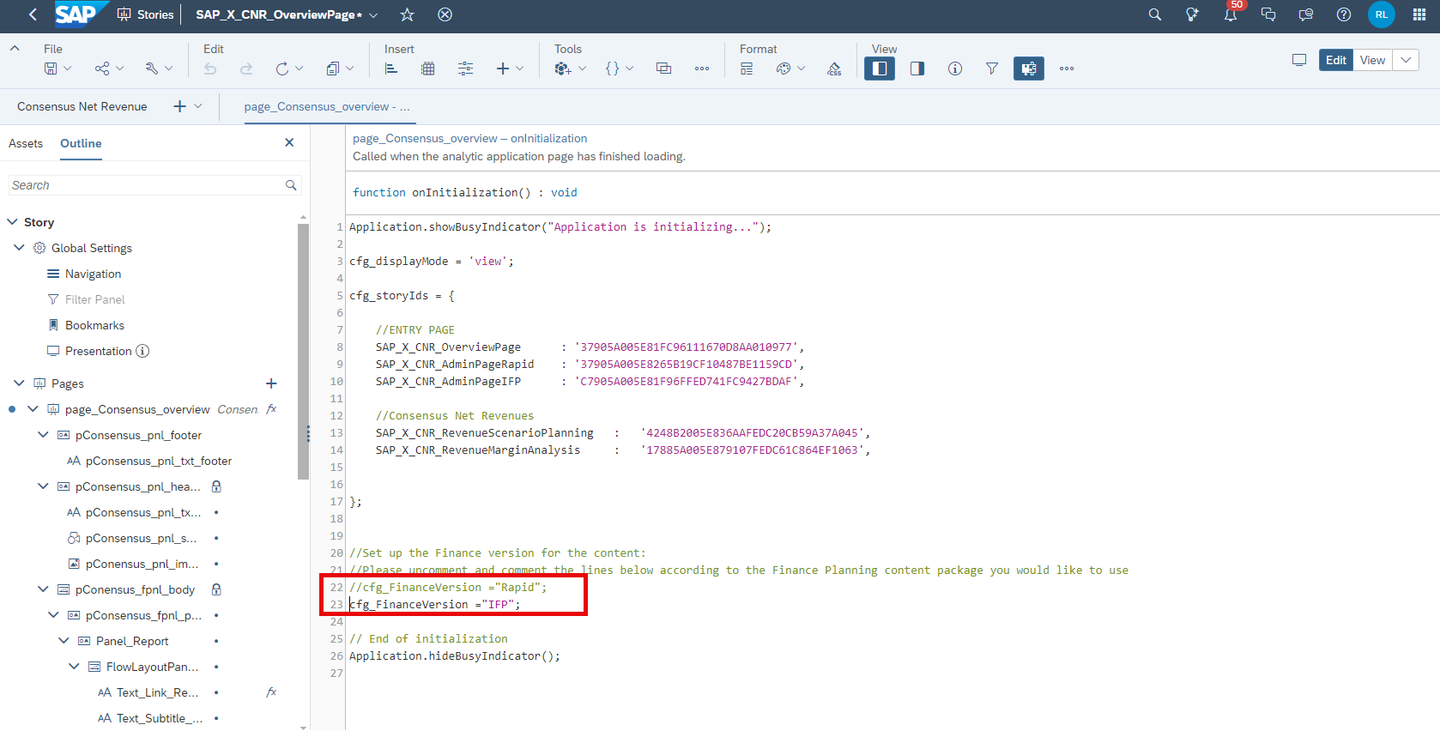Screen dimensions: 1440x730
Task: Open the fx script icon for page_Consensus_overview
Action: click(271, 409)
